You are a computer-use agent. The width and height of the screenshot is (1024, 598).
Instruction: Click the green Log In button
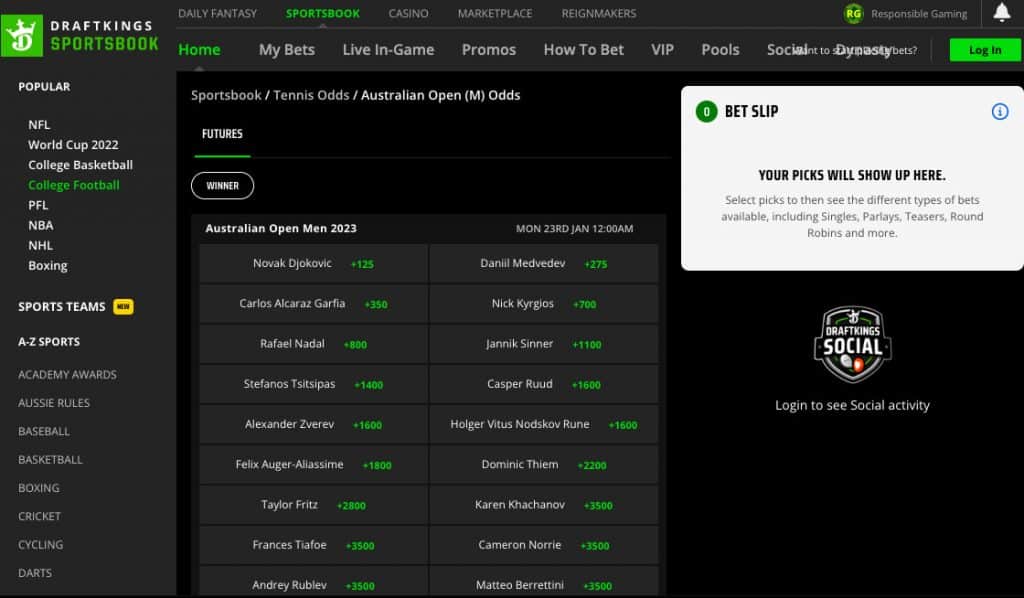click(985, 50)
